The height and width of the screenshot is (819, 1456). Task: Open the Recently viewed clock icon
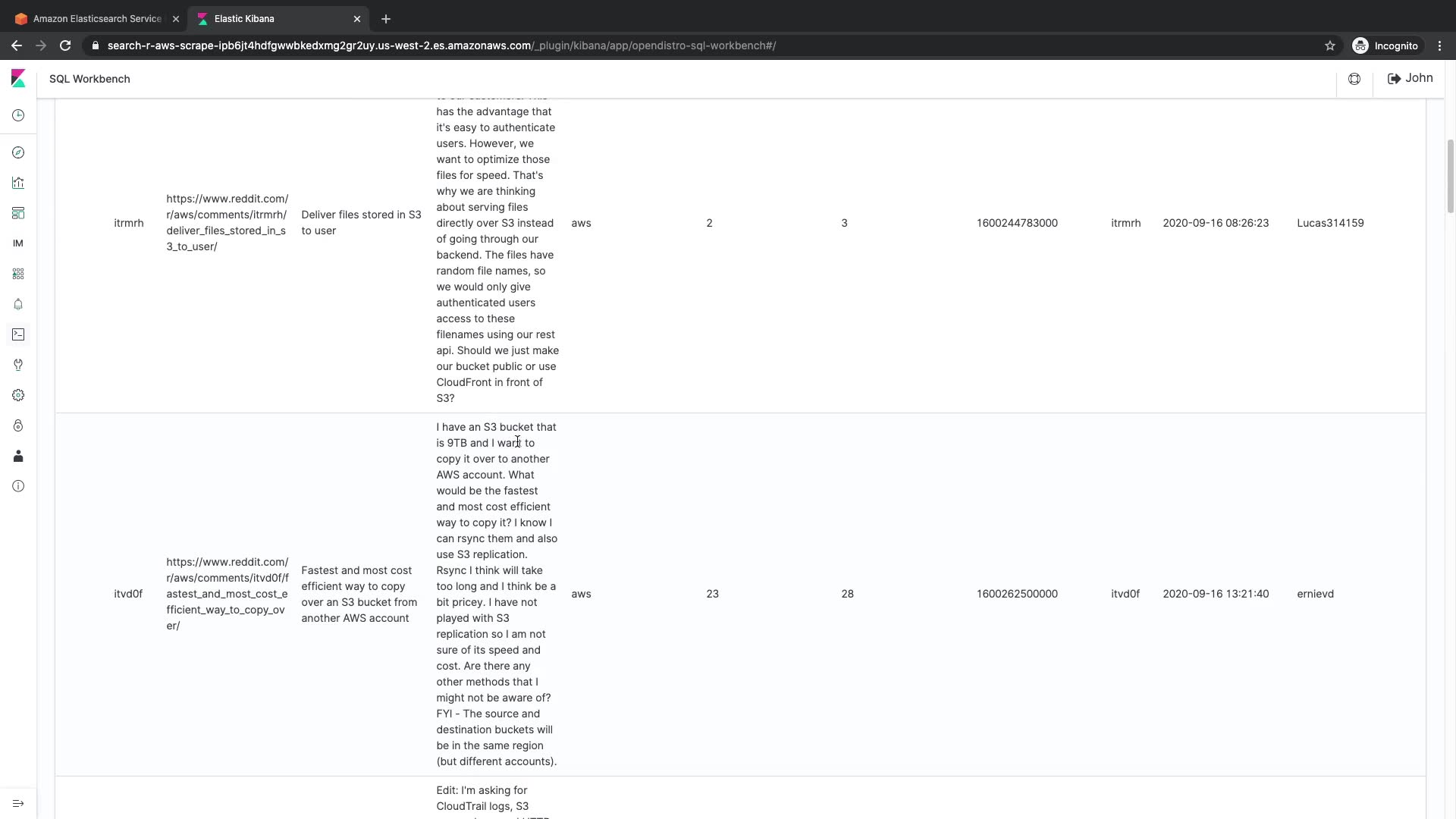pyautogui.click(x=18, y=115)
